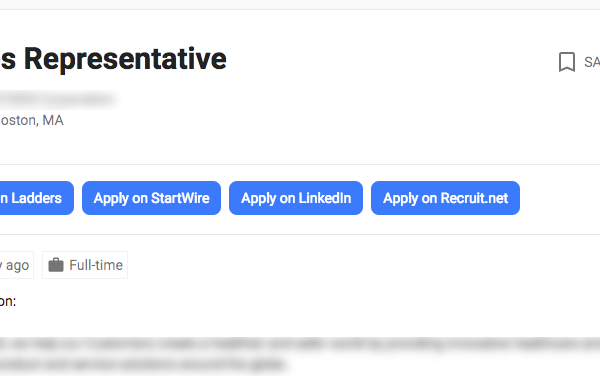Apply on StartWire
This screenshot has height=388, width=600.
[152, 198]
